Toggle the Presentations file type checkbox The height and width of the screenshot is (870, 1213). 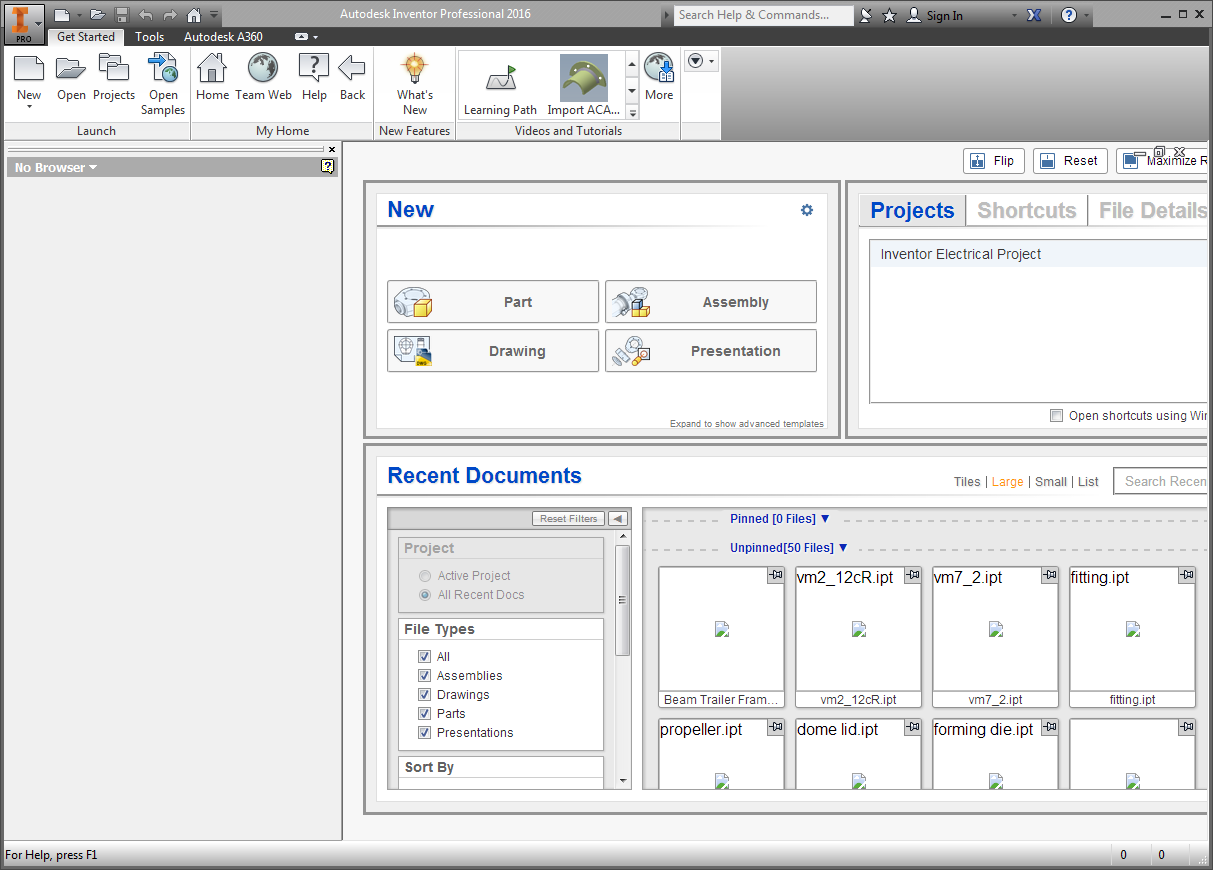point(424,733)
